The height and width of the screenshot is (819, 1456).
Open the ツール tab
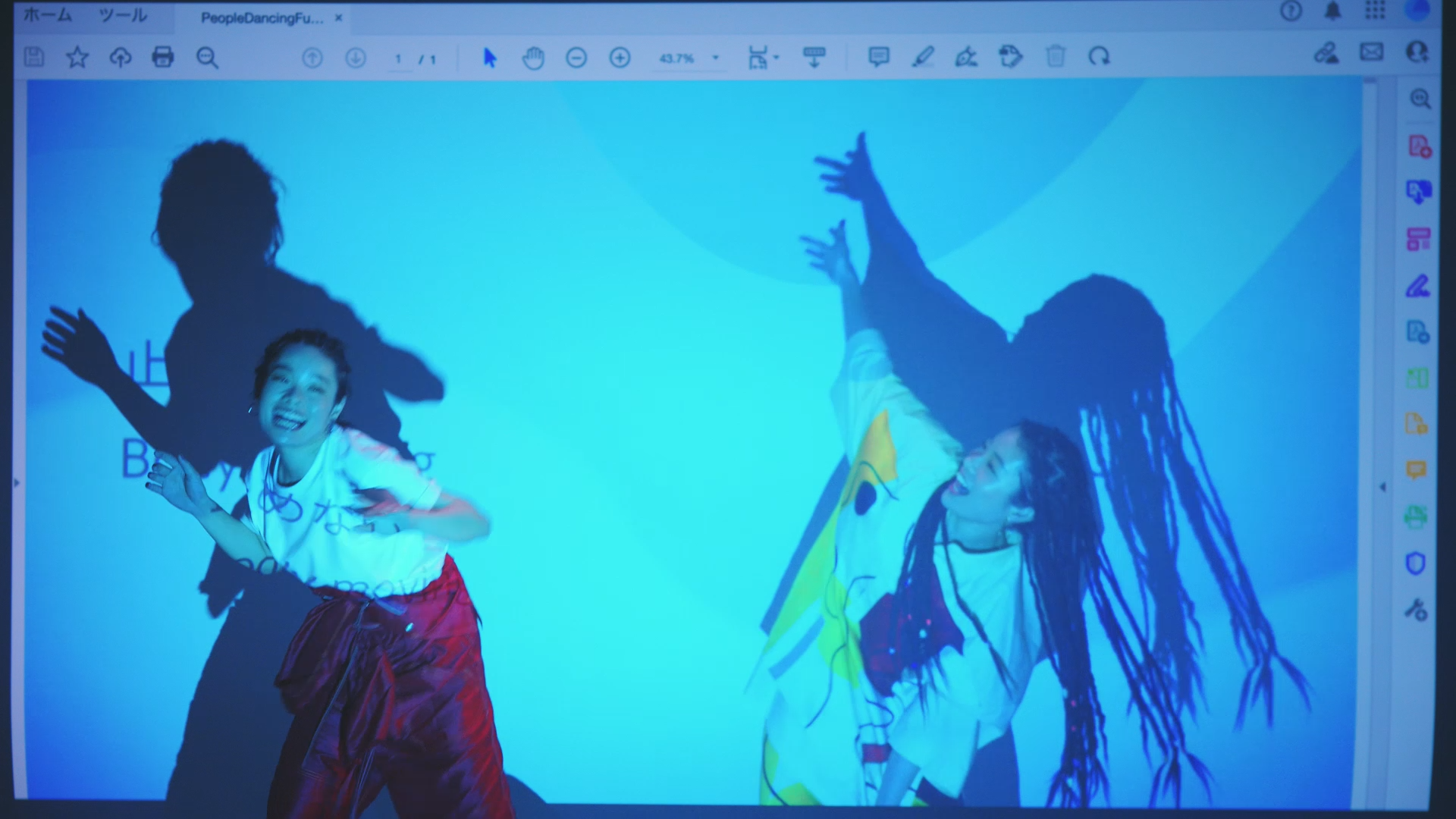tap(122, 16)
